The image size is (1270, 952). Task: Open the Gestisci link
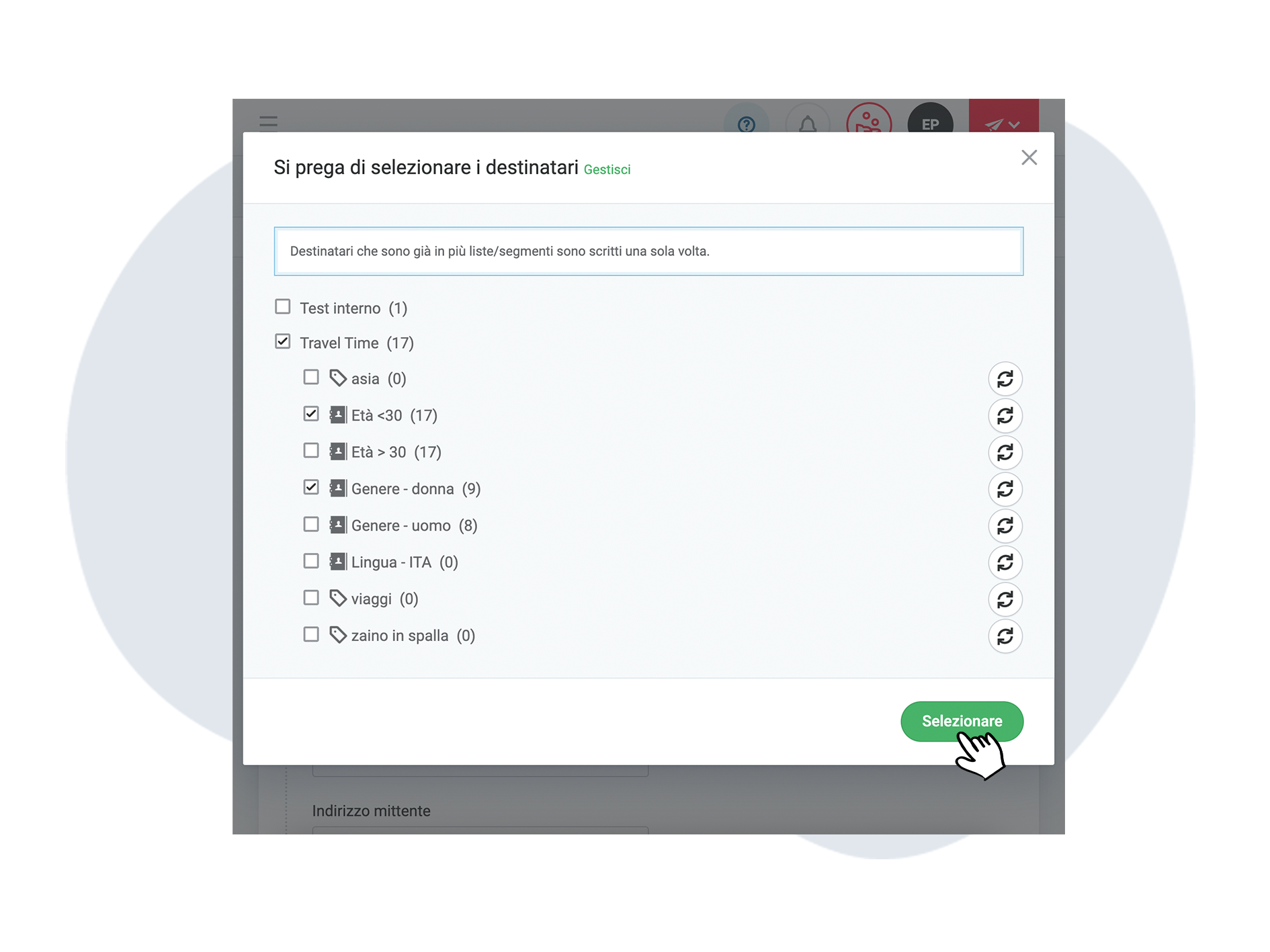click(x=607, y=170)
